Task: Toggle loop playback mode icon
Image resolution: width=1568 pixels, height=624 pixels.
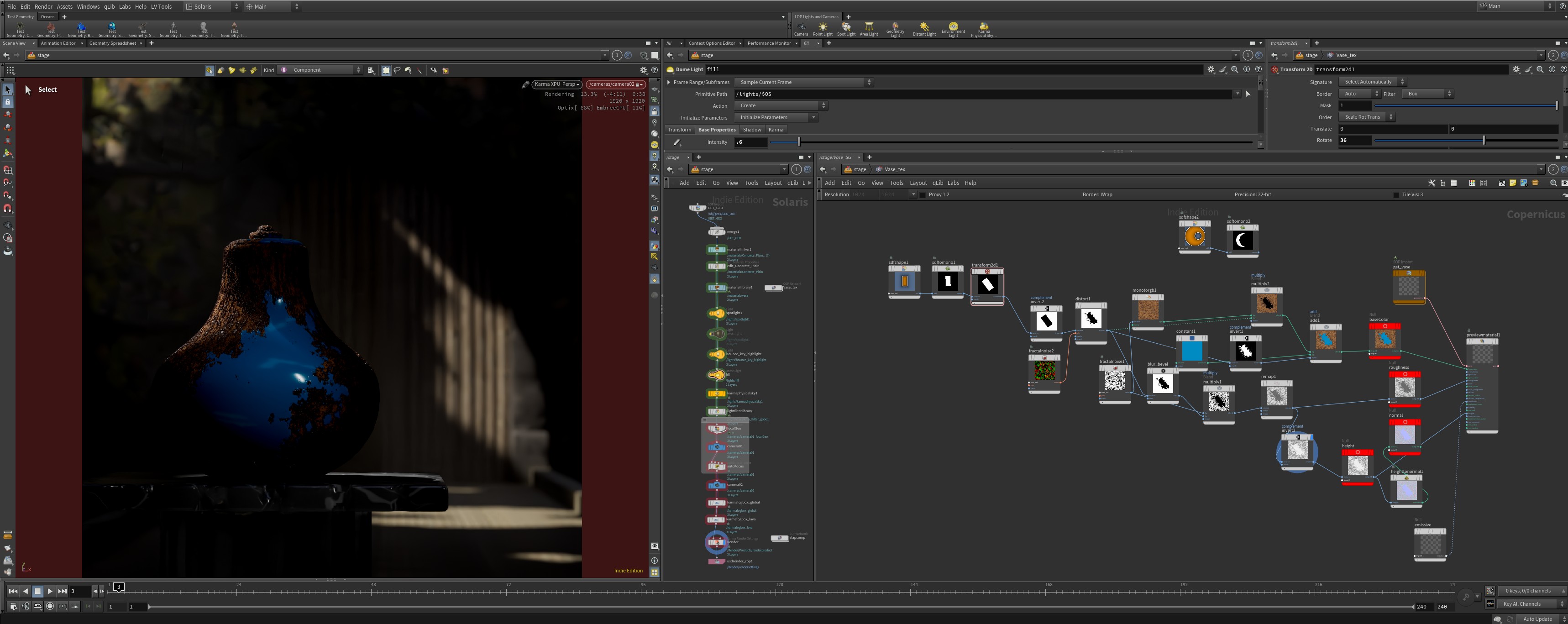Action: click(x=38, y=606)
